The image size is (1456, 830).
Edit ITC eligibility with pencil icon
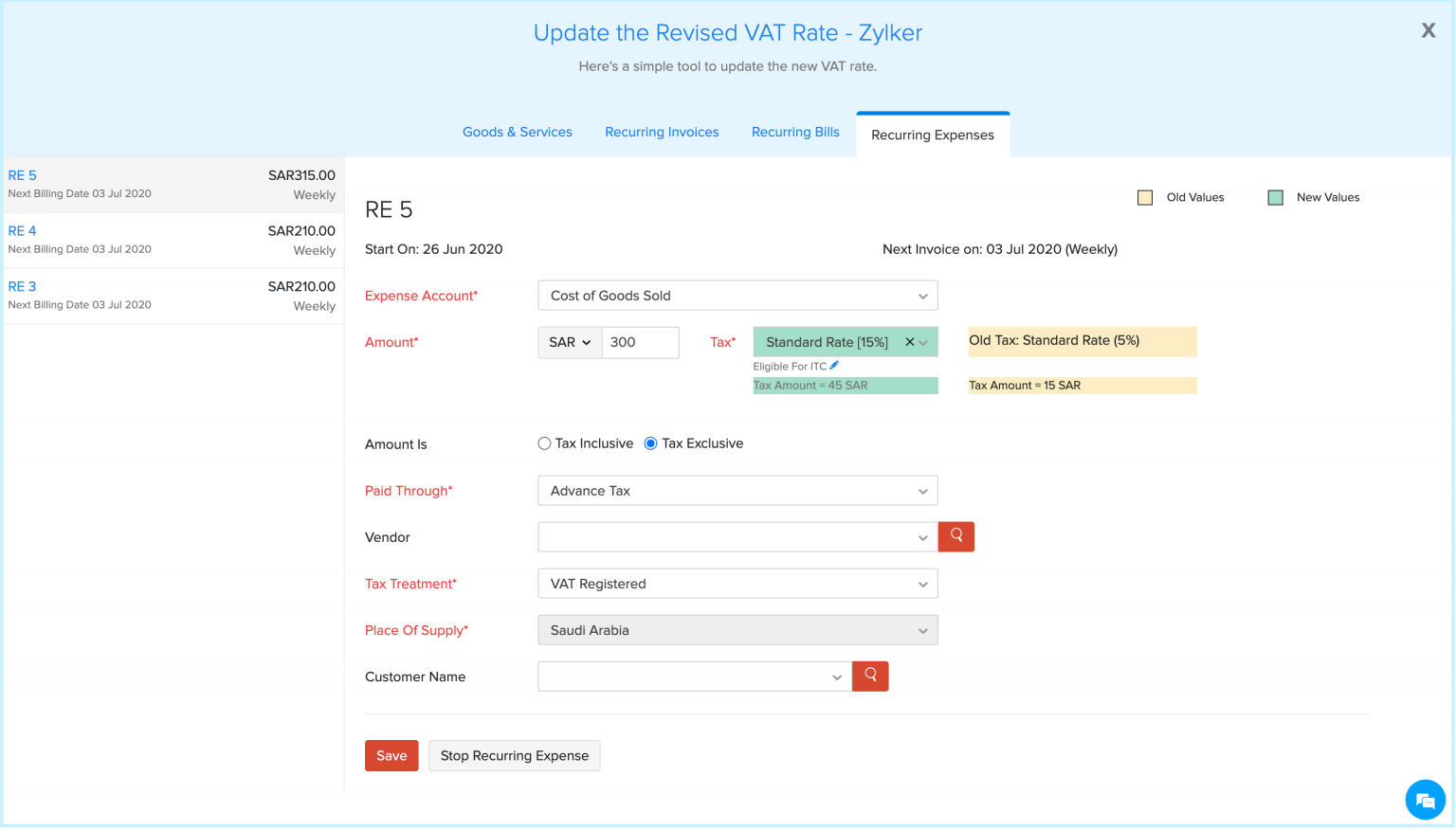point(834,366)
